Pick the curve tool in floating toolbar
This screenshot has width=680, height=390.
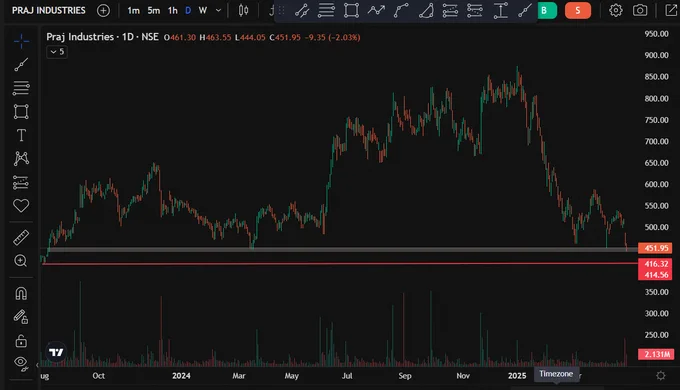pyautogui.click(x=401, y=10)
